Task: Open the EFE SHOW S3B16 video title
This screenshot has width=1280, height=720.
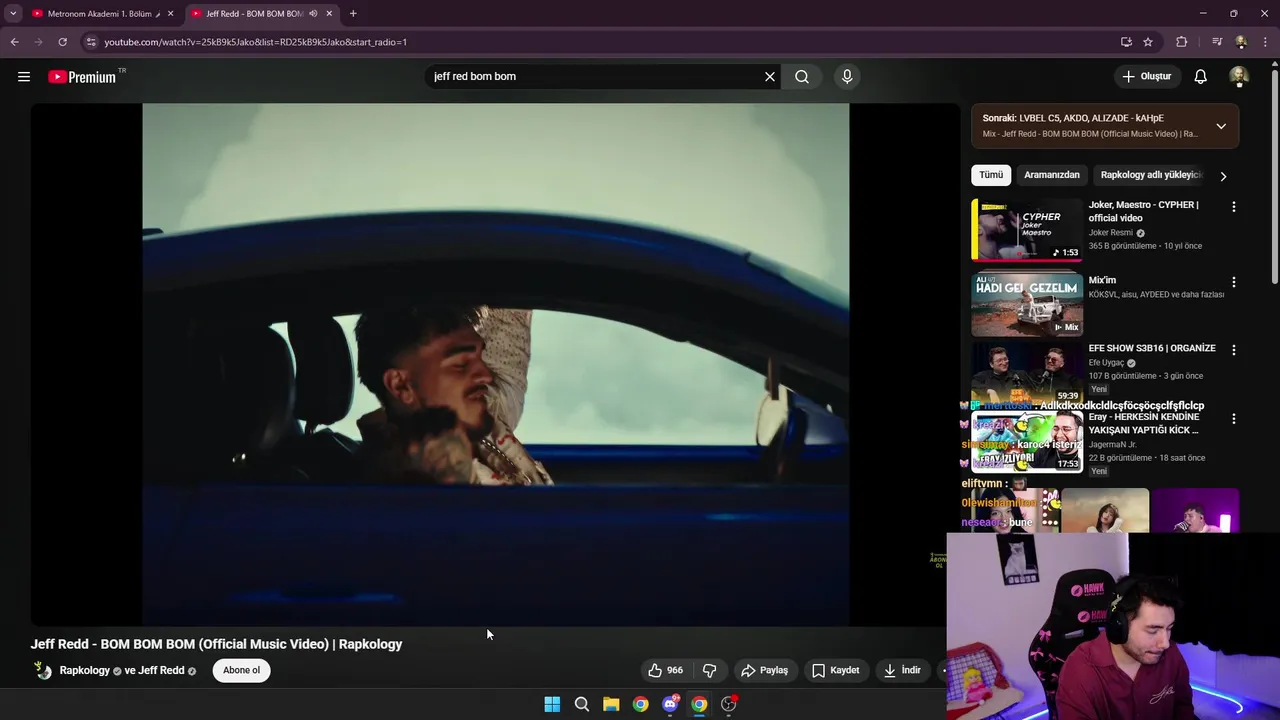Action: (1152, 348)
